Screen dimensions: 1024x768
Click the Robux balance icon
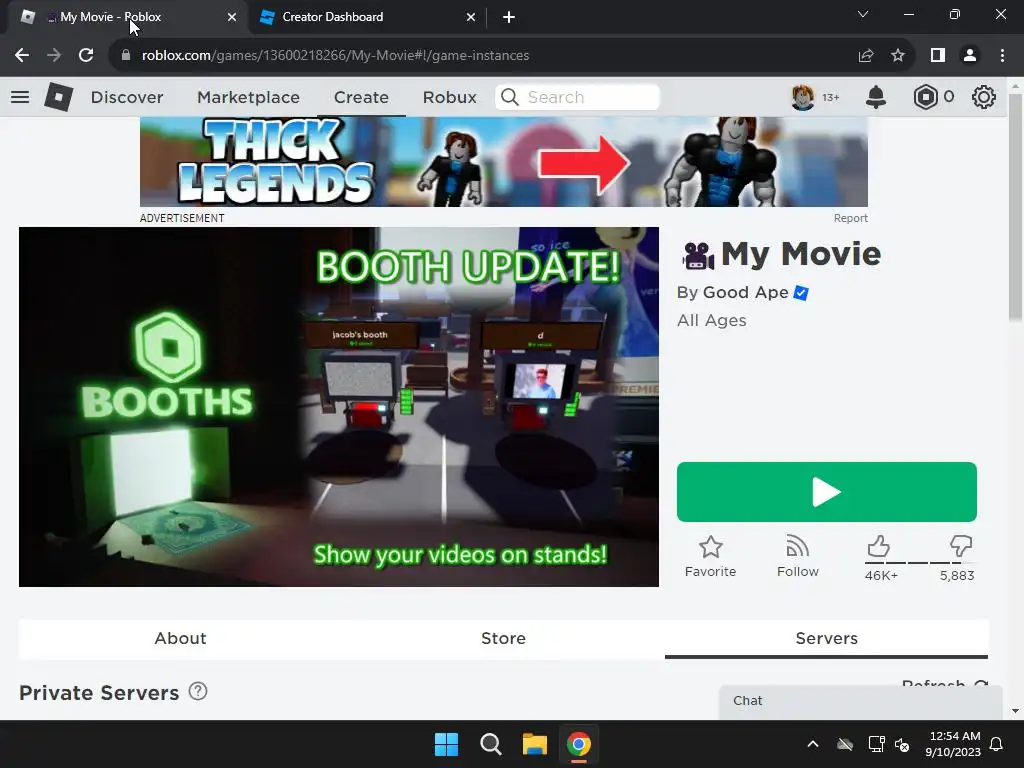click(x=925, y=97)
